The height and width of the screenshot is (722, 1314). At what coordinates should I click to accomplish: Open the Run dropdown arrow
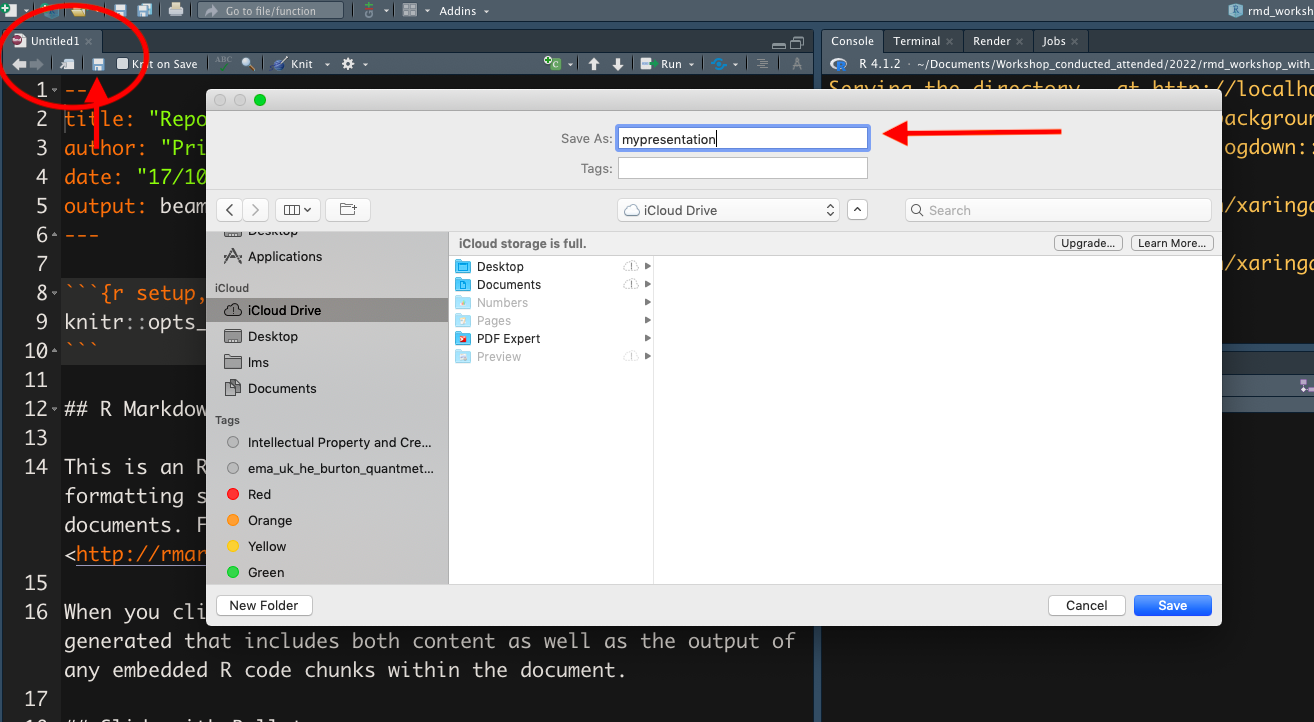click(692, 65)
